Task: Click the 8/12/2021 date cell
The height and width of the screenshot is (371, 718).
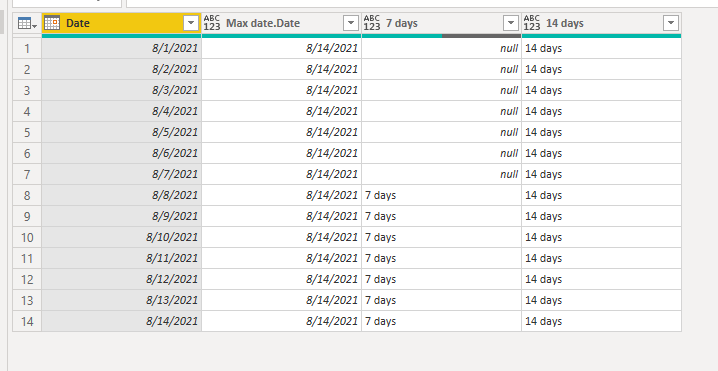Action: (x=121, y=279)
